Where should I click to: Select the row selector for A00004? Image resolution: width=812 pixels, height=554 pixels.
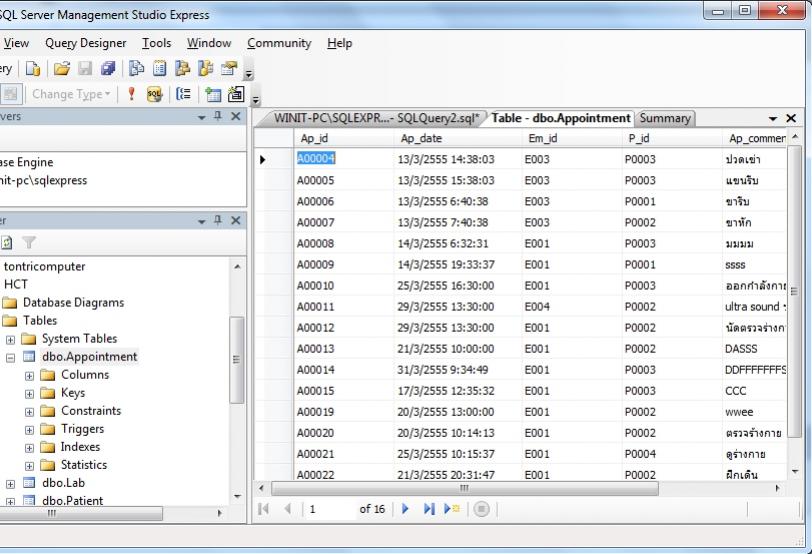pyautogui.click(x=273, y=159)
